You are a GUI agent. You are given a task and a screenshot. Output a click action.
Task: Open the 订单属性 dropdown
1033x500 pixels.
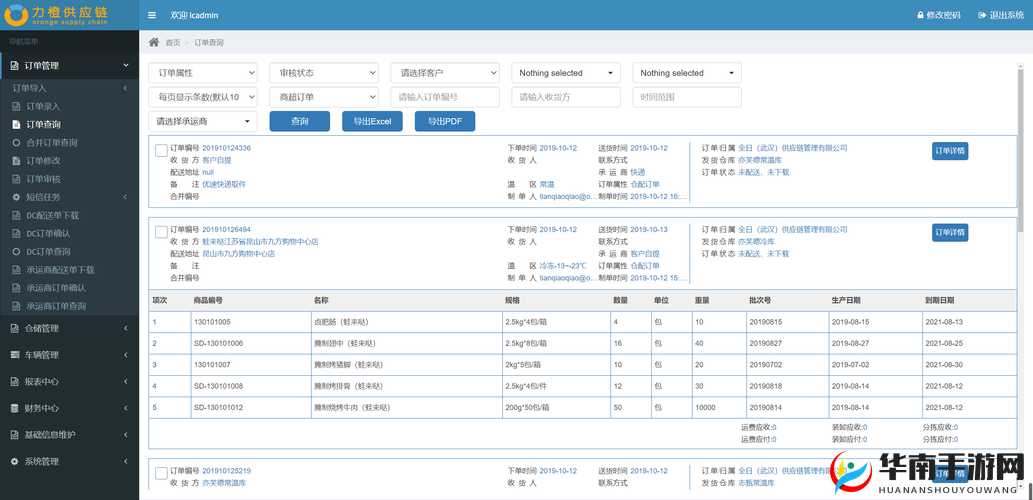(203, 73)
